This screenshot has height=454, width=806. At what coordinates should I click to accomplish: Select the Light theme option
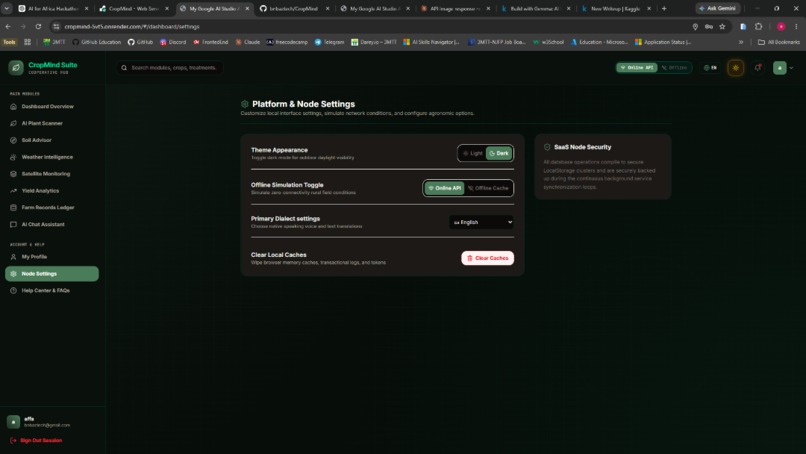(472, 153)
